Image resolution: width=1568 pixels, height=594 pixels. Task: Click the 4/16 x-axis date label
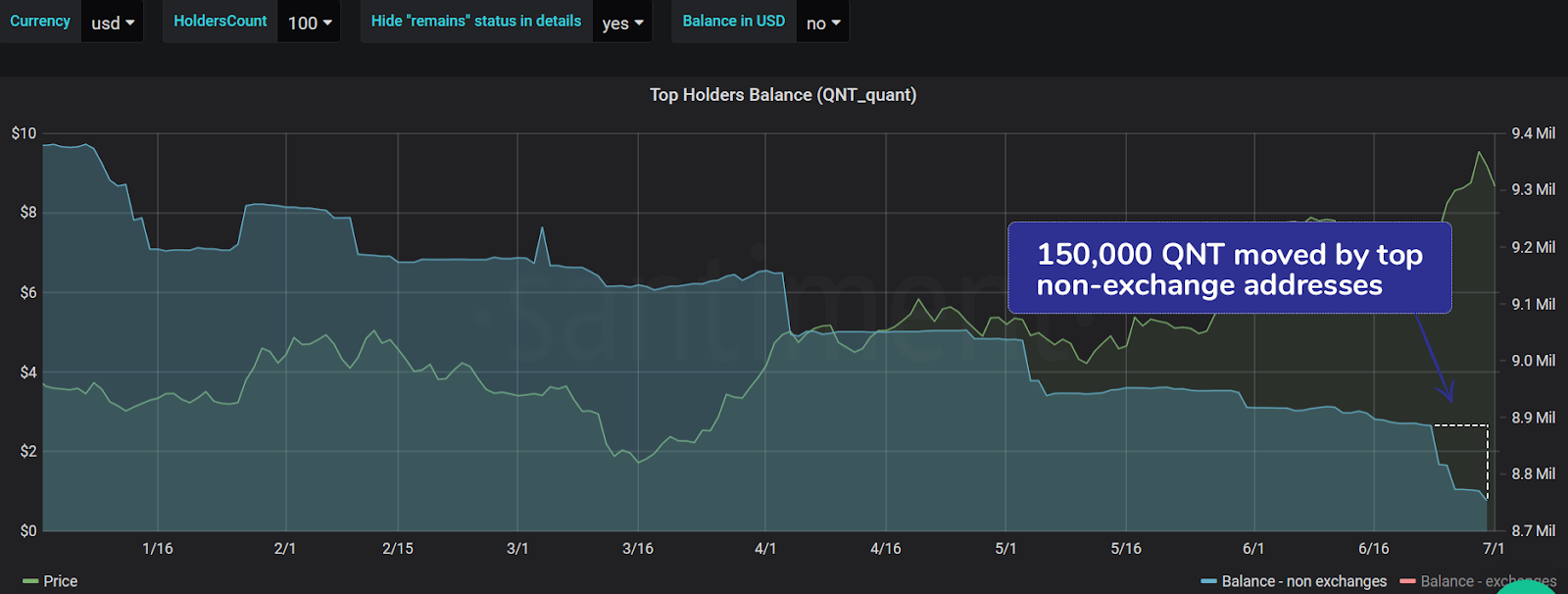(886, 549)
